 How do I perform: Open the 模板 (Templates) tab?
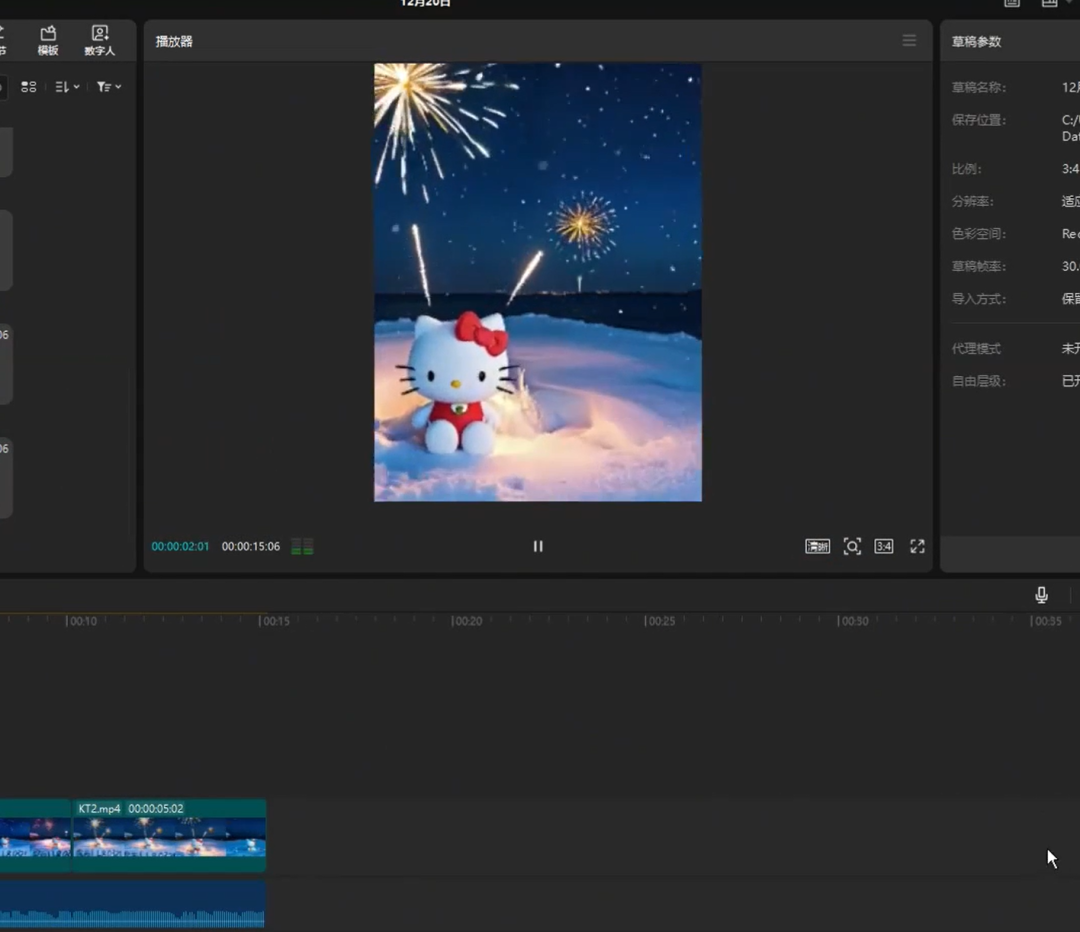[x=48, y=40]
